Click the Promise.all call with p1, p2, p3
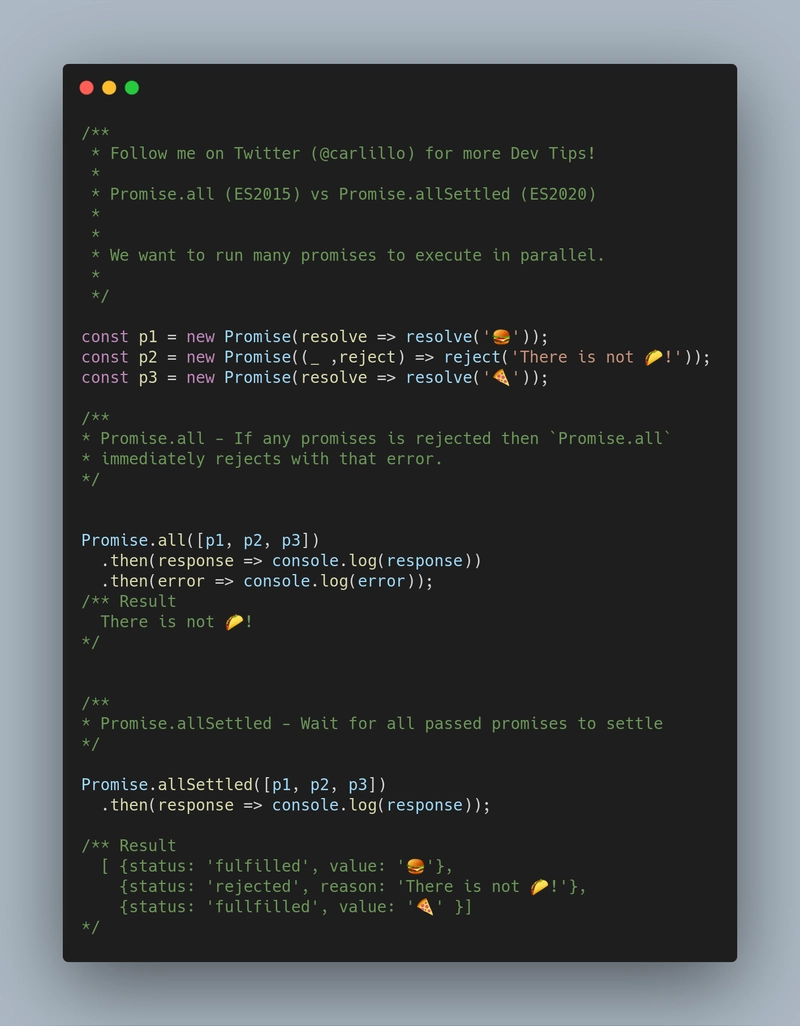 (x=200, y=540)
